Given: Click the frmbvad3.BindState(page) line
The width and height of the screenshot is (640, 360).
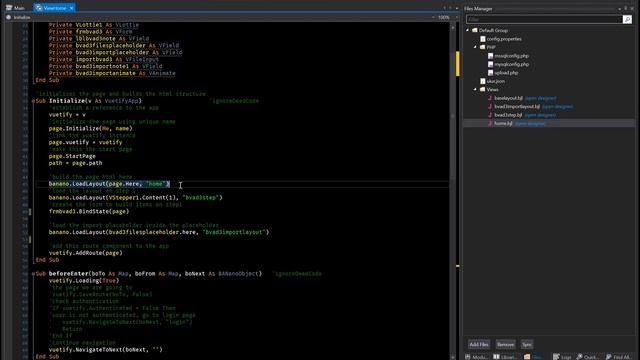Looking at the screenshot, I should pyautogui.click(x=89, y=211).
